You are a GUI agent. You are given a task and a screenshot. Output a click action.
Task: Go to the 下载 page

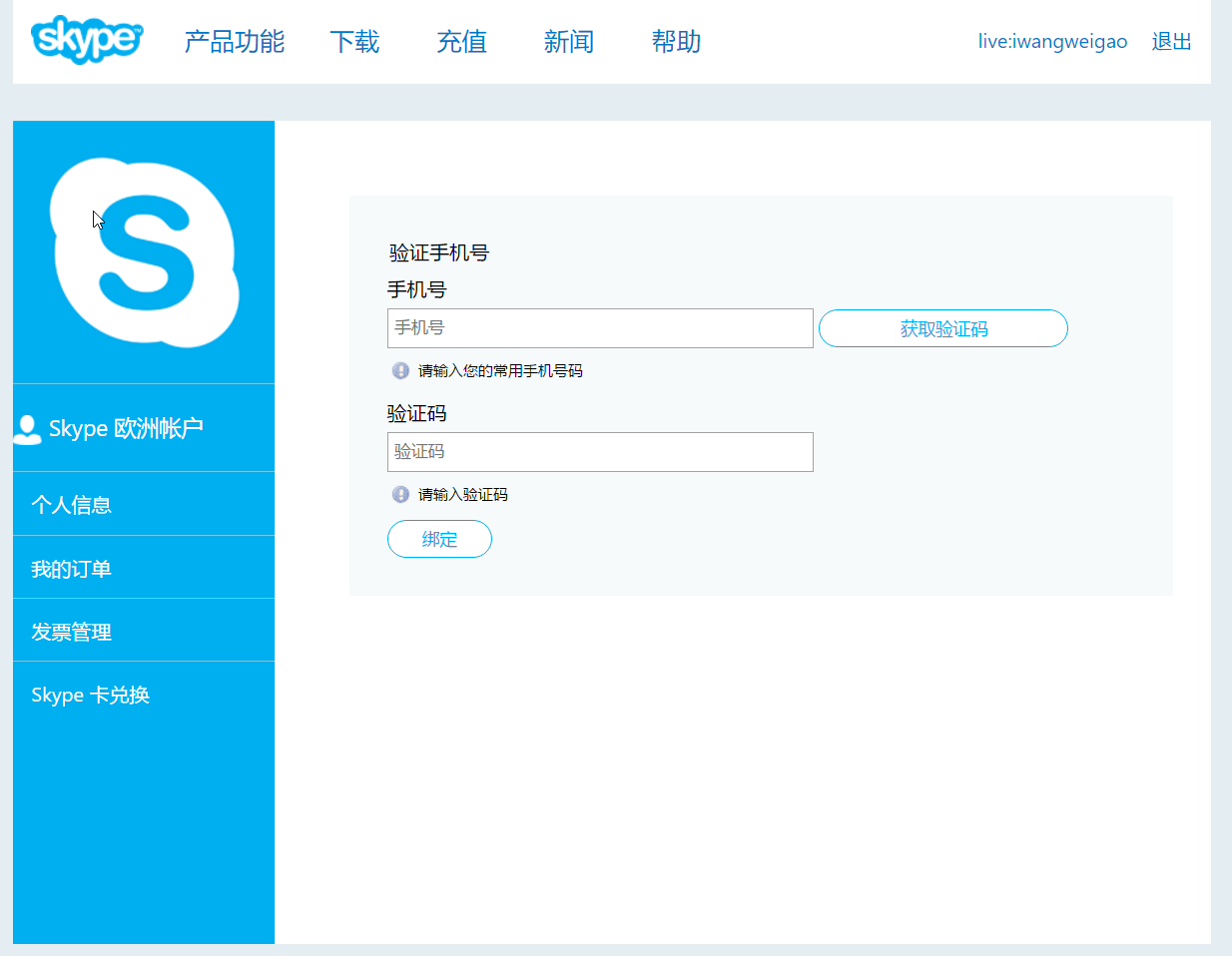click(354, 42)
